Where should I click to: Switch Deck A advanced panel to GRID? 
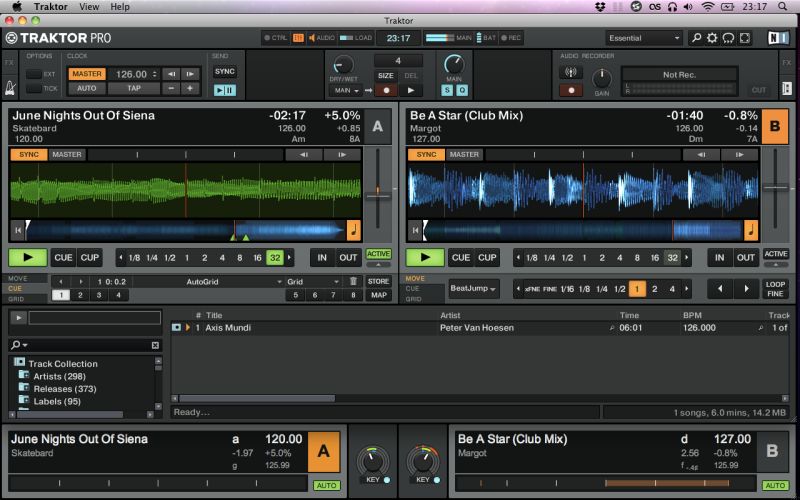coord(16,299)
